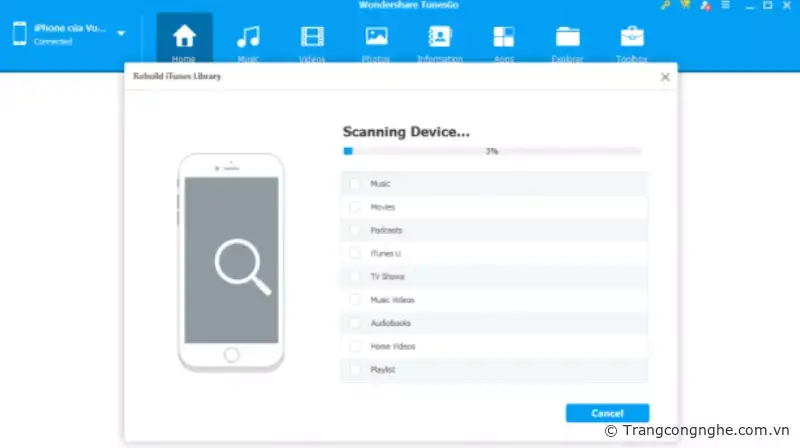This screenshot has width=800, height=448.
Task: Click the scanning progress bar
Action: (x=491, y=151)
